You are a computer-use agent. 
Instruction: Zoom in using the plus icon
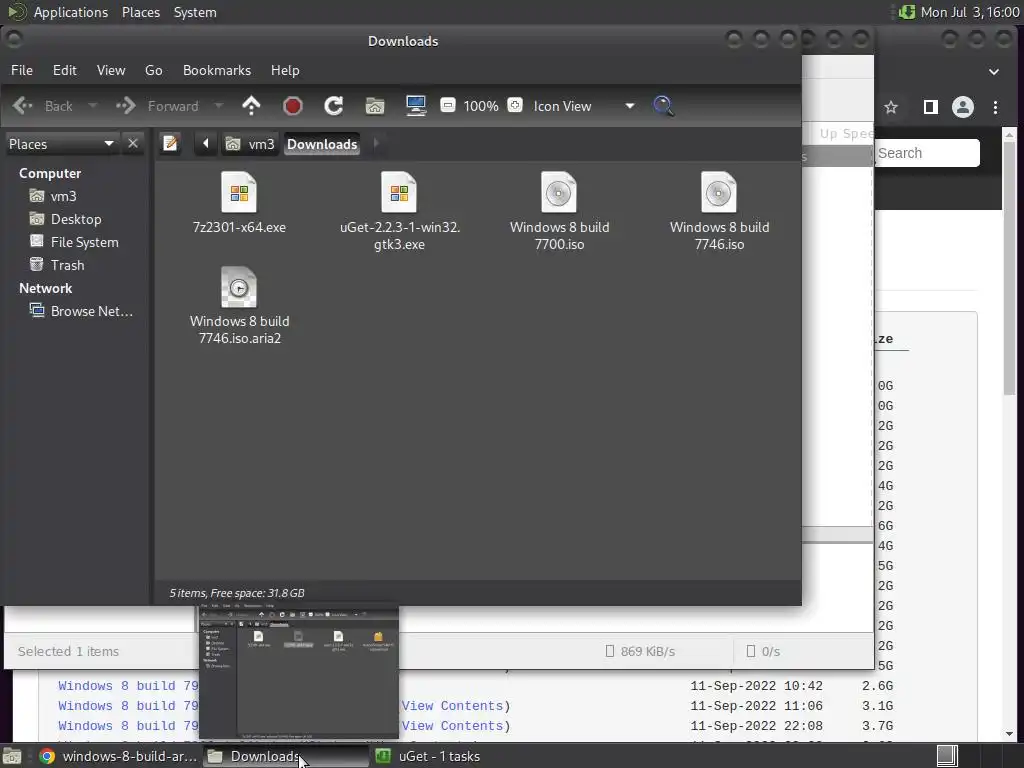pos(515,105)
